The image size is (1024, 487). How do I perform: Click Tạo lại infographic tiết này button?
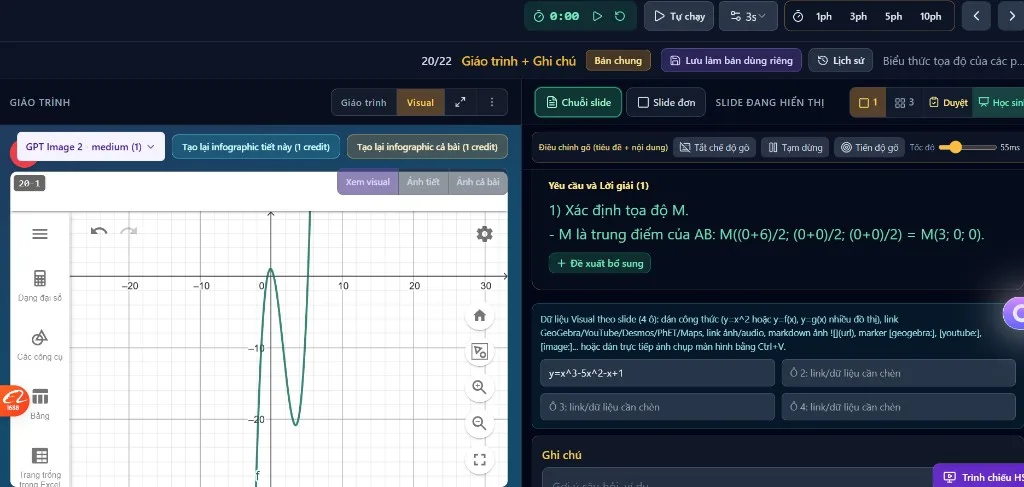(x=256, y=147)
